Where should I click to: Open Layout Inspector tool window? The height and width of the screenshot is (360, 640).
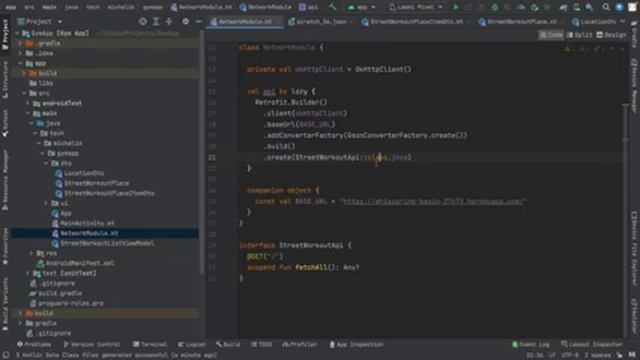592,344
